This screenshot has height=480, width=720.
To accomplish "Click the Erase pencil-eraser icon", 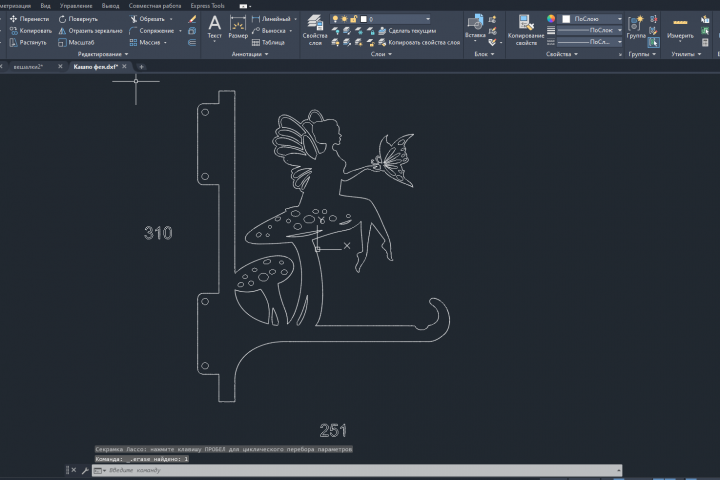I will point(192,19).
